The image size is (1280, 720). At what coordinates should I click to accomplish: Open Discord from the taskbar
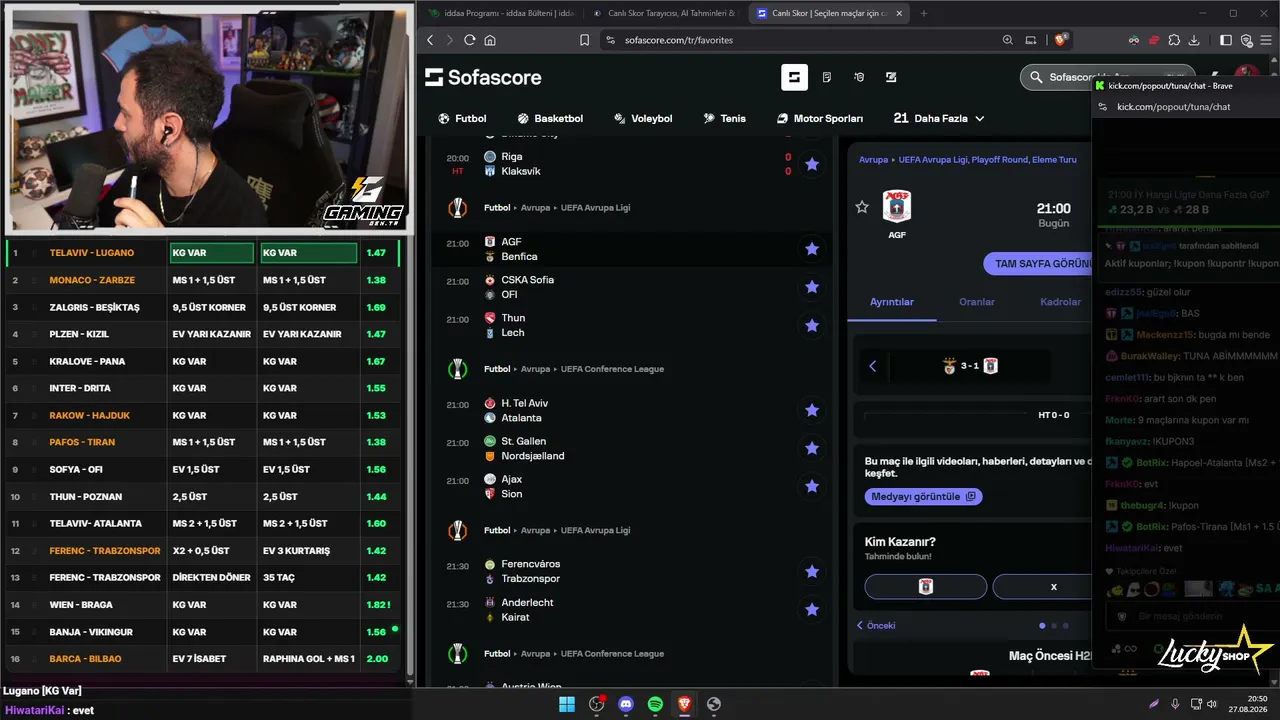pos(626,704)
